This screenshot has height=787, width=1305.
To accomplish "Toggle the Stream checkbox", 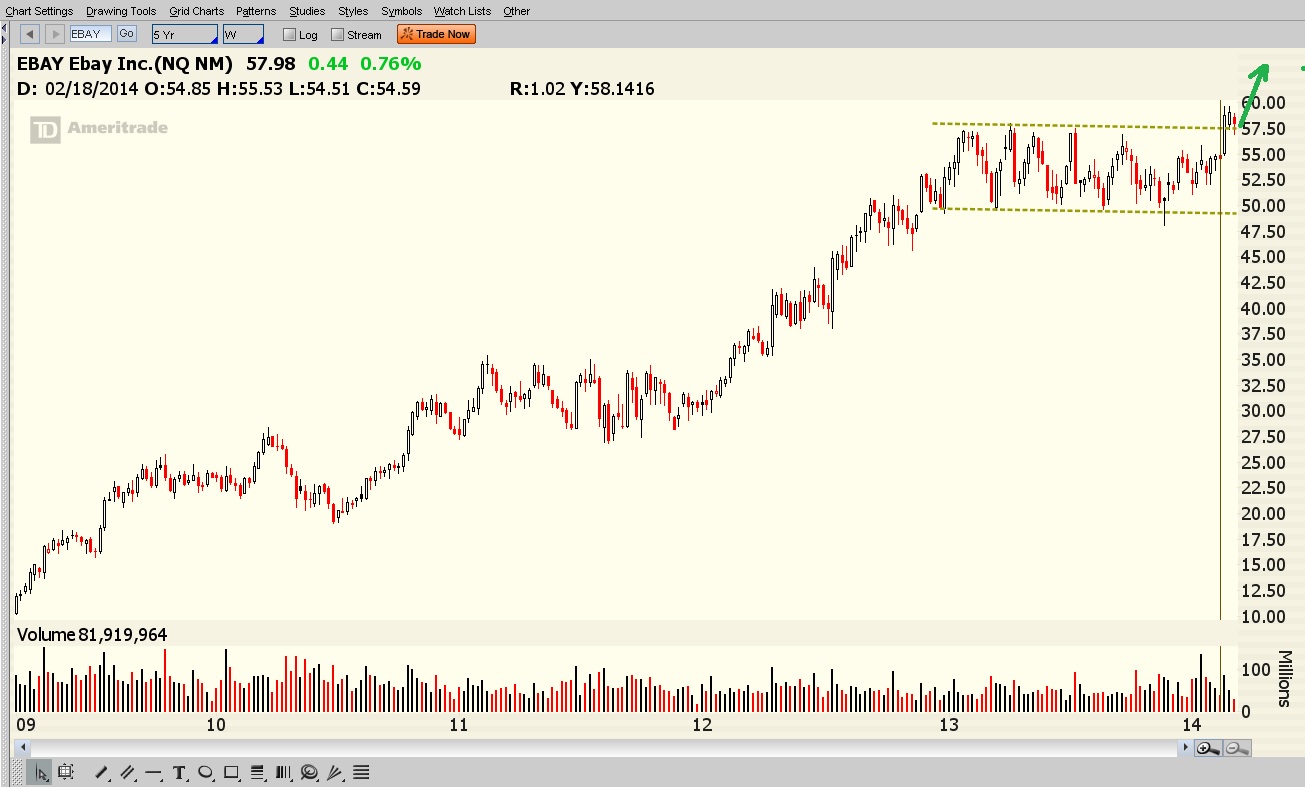I will click(x=338, y=35).
